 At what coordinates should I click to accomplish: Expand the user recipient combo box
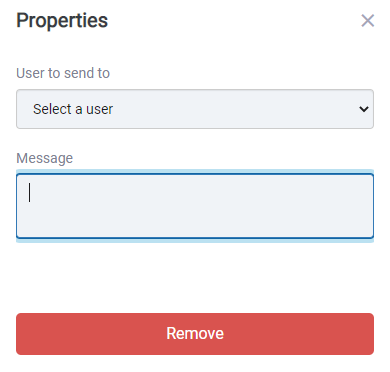(195, 109)
